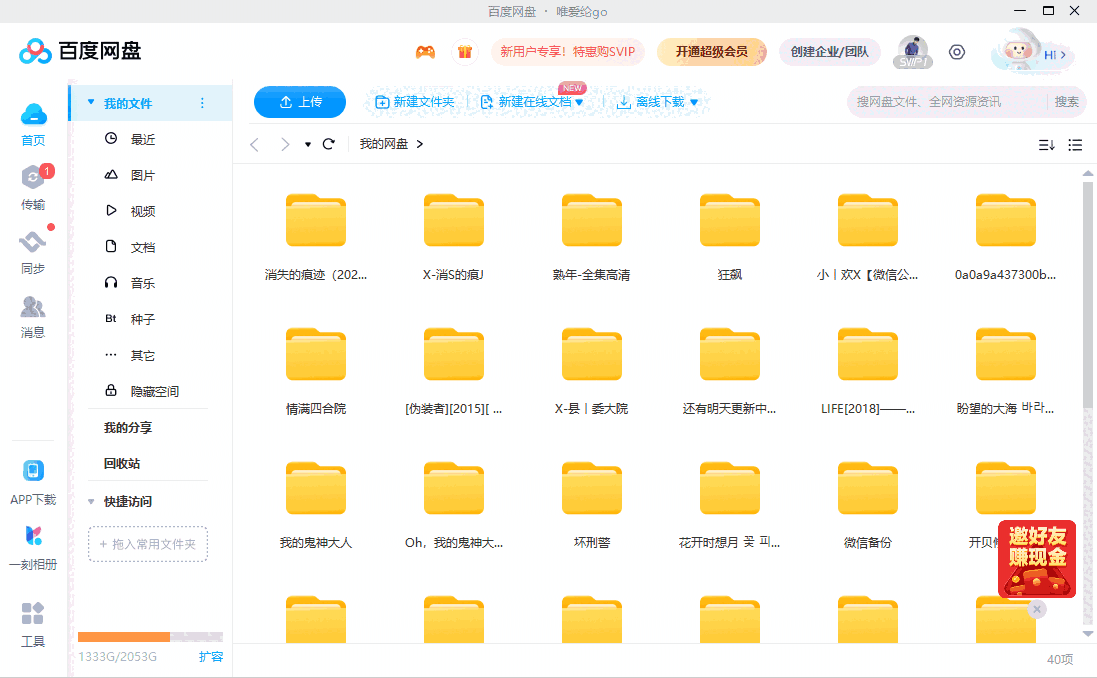Click the 开通超级会员 membership button
Screen dimensions: 1097x678
(712, 50)
